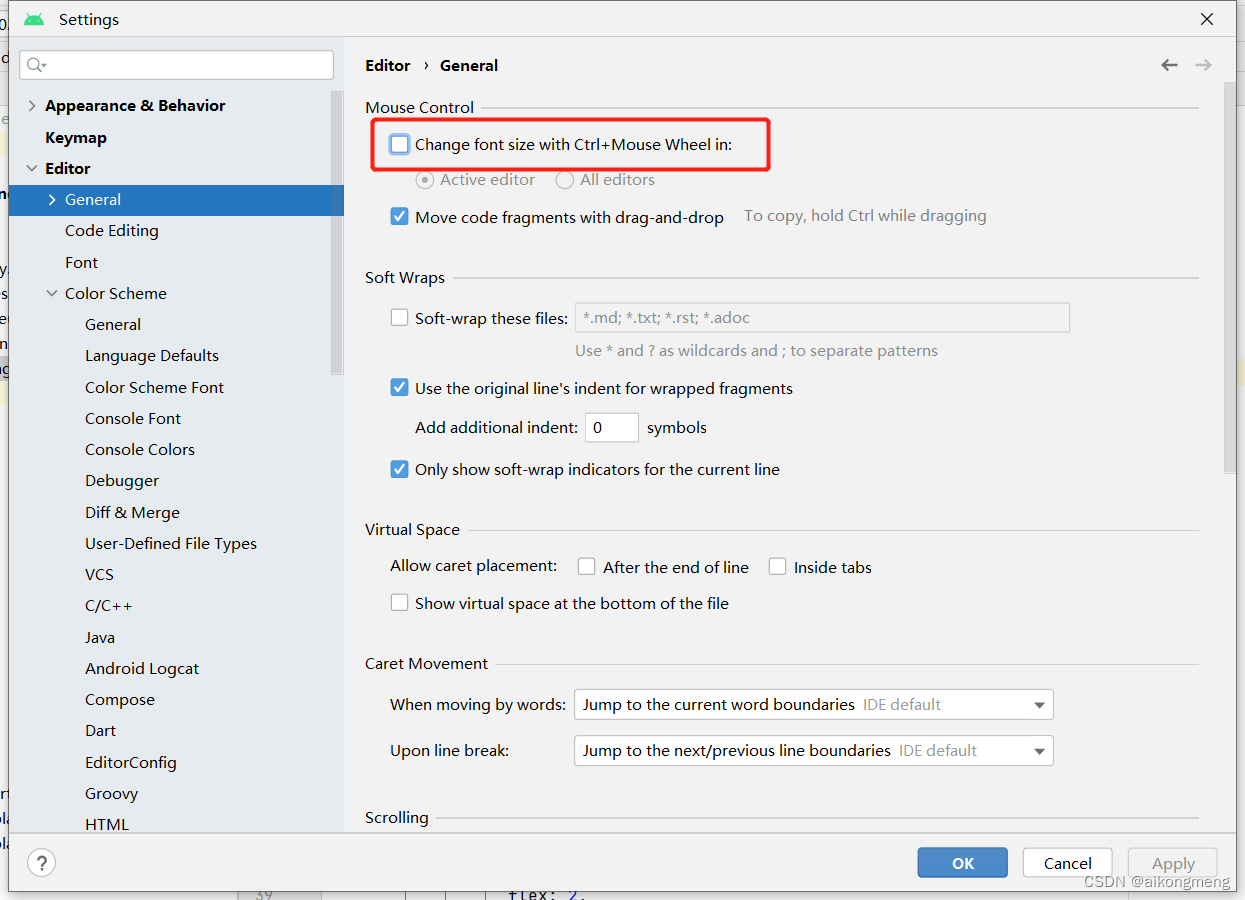Select Keymap in settings tree
Viewport: 1245px width, 900px height.
pyautogui.click(x=76, y=137)
